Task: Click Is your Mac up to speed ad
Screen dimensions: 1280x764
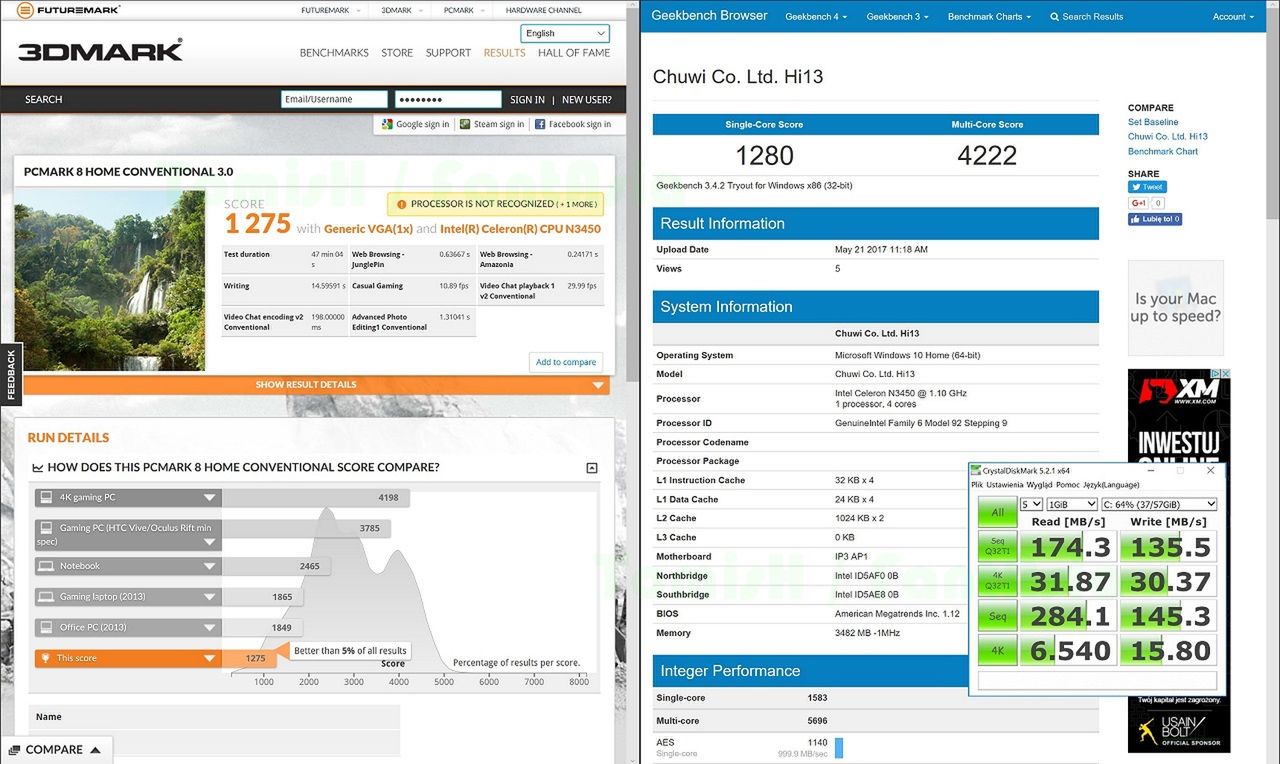Action: coord(1176,308)
